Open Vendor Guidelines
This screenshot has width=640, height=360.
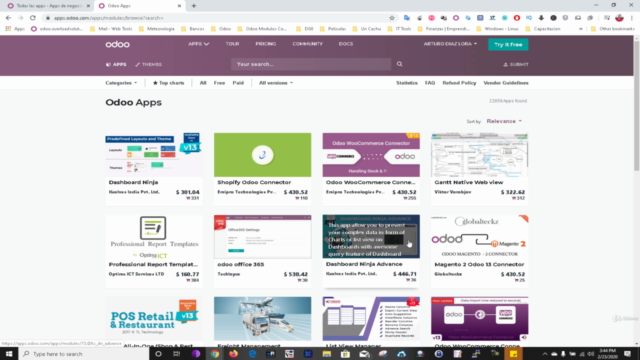point(506,83)
